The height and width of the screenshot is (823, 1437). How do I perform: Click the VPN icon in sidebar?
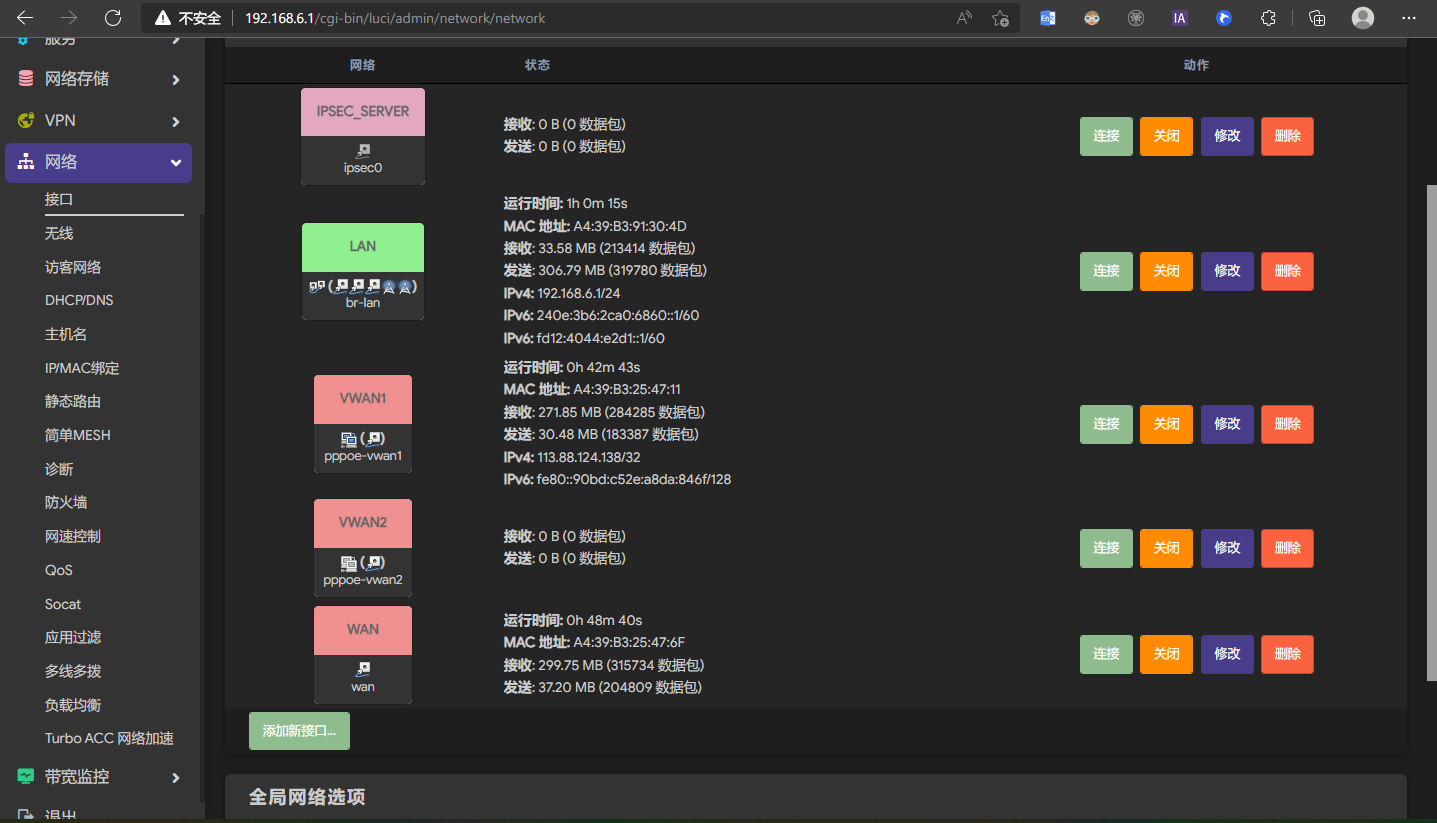pyautogui.click(x=25, y=120)
